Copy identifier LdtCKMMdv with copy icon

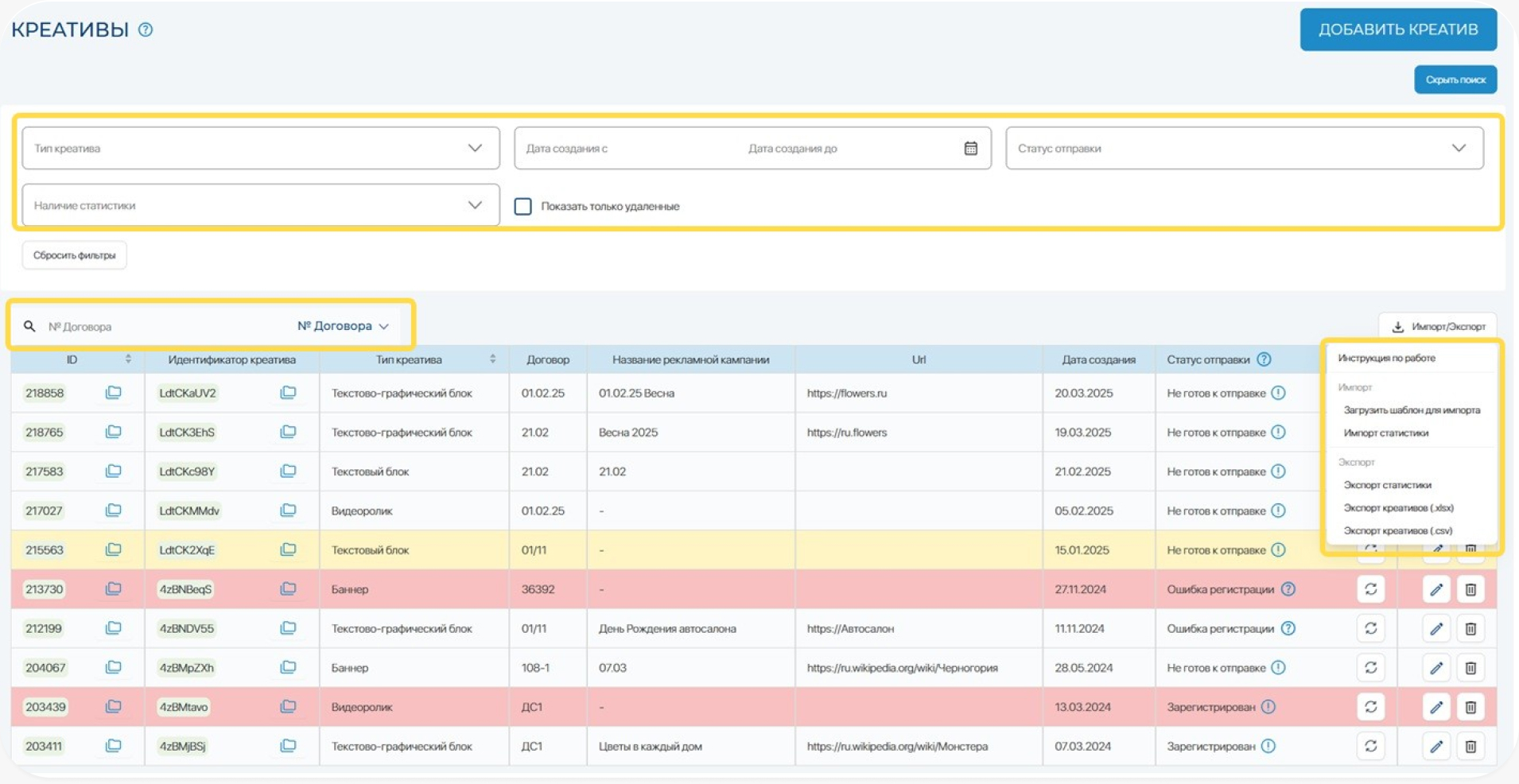pyautogui.click(x=288, y=510)
